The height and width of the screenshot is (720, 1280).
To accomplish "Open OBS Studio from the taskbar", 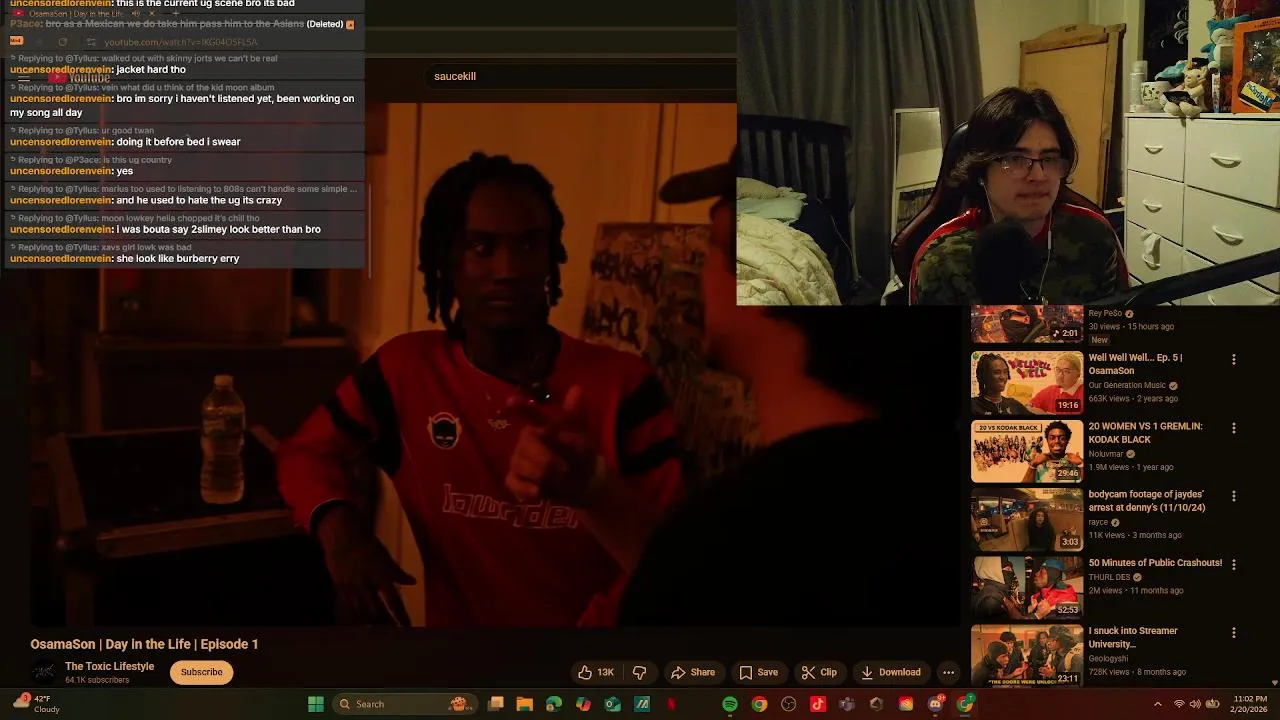I will point(789,704).
